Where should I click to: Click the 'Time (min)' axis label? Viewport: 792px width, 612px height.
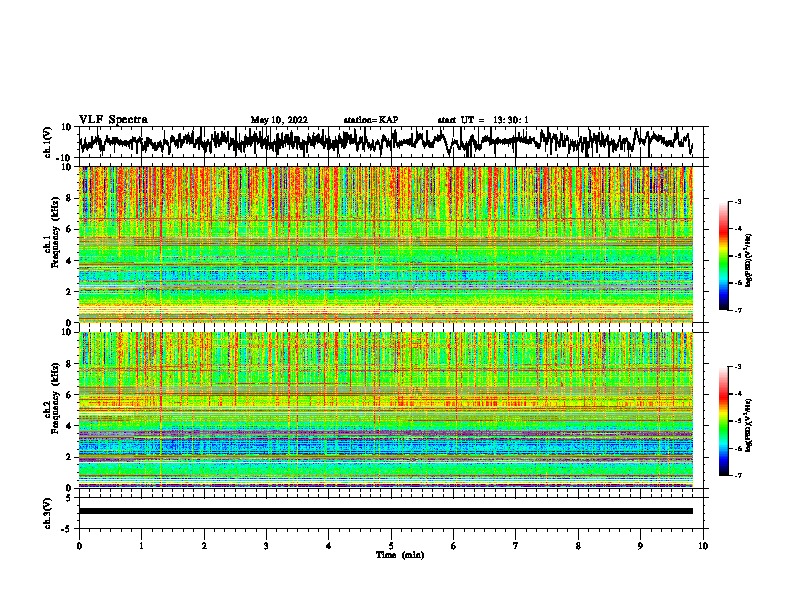pos(400,555)
